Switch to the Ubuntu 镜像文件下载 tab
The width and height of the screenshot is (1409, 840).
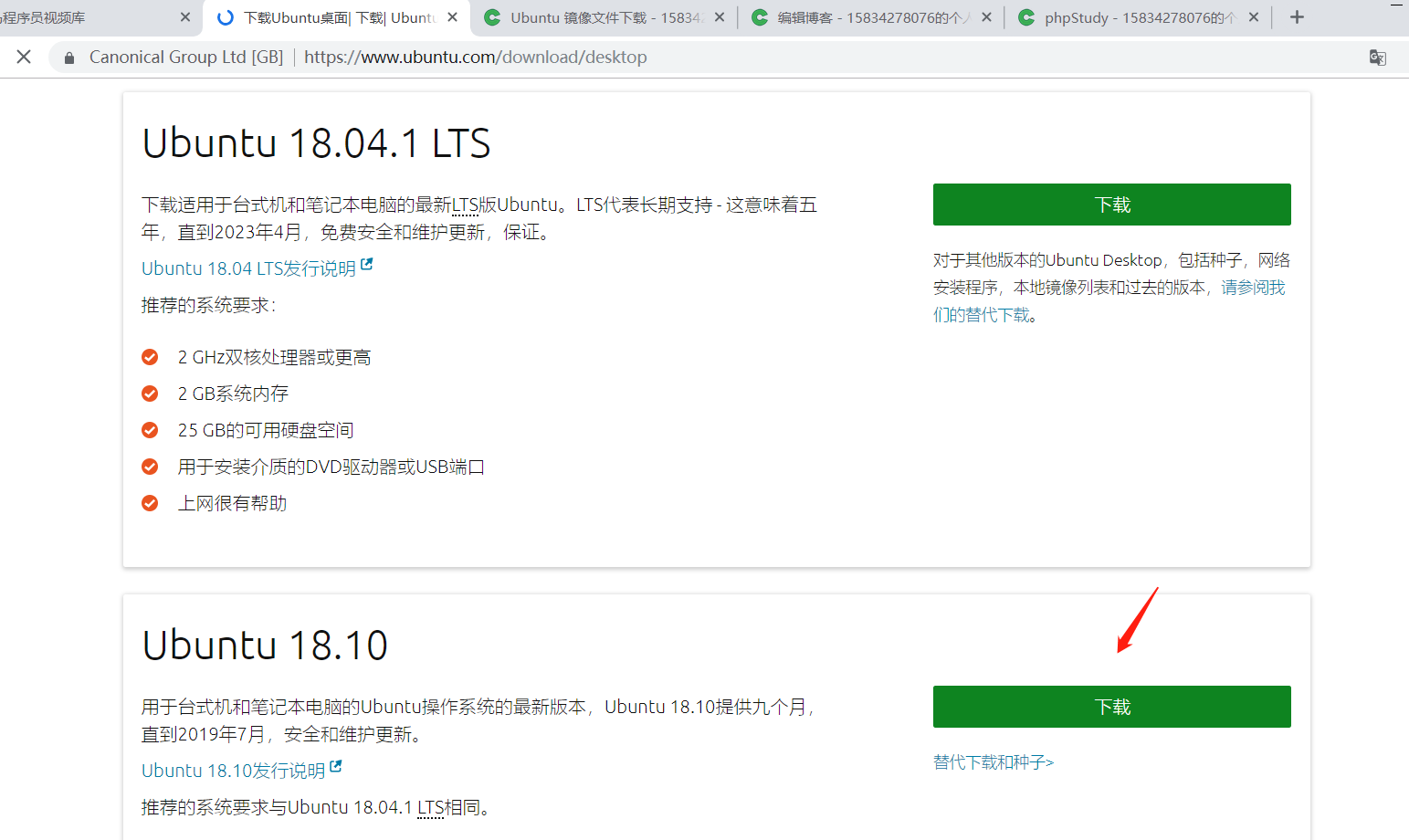click(x=603, y=17)
